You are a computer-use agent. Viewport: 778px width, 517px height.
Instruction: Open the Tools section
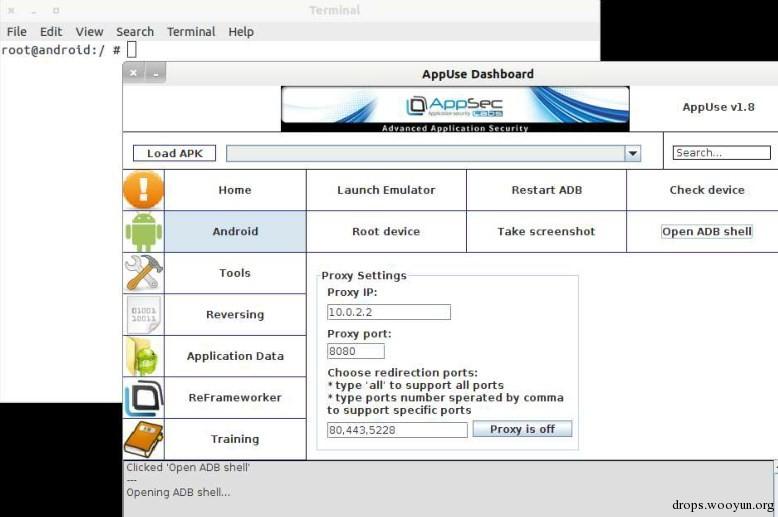point(235,273)
